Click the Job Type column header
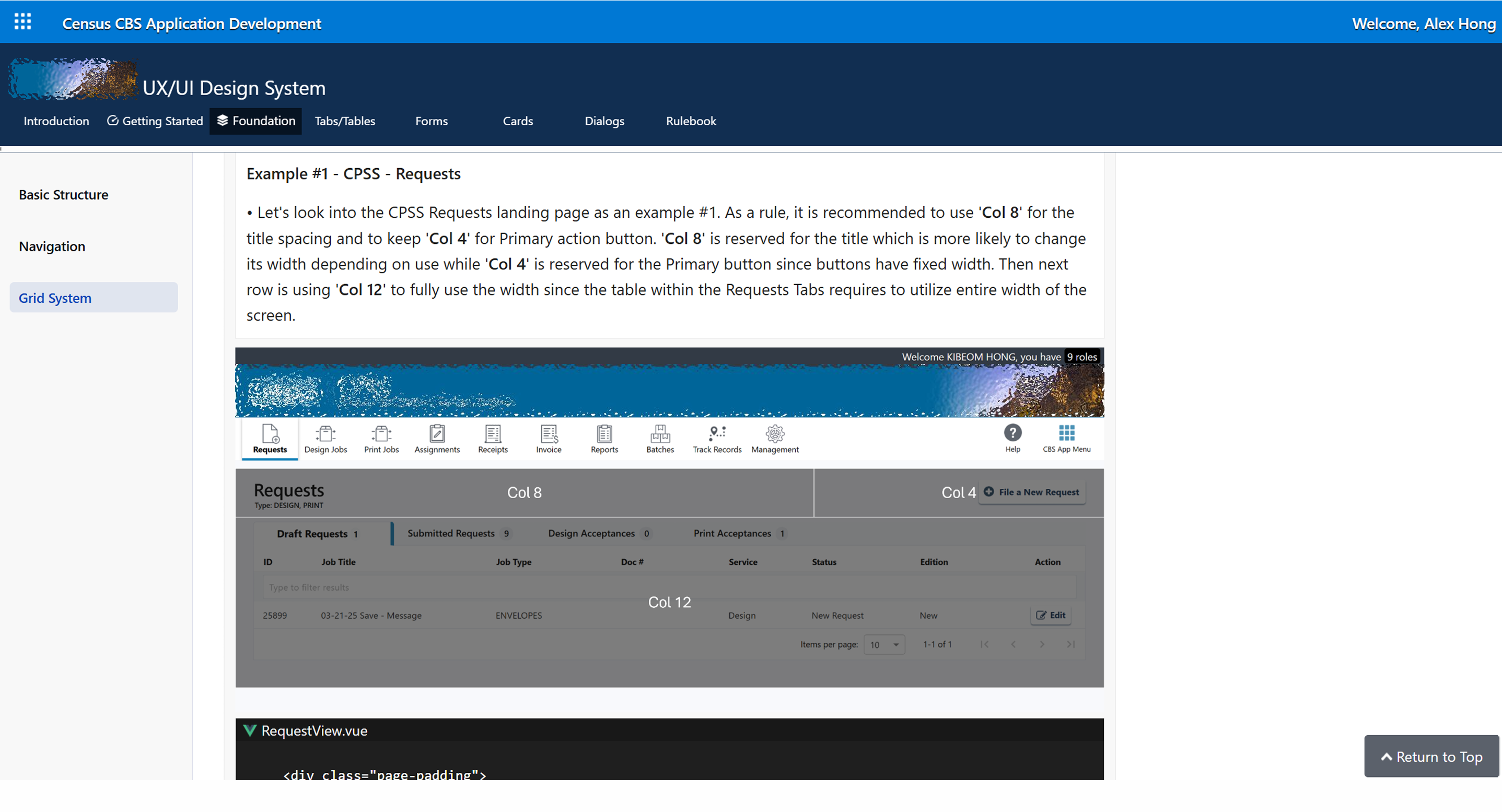 514,562
